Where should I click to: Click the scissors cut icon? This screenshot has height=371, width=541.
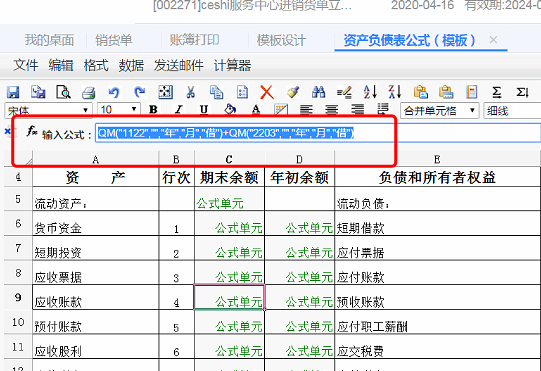point(190,92)
